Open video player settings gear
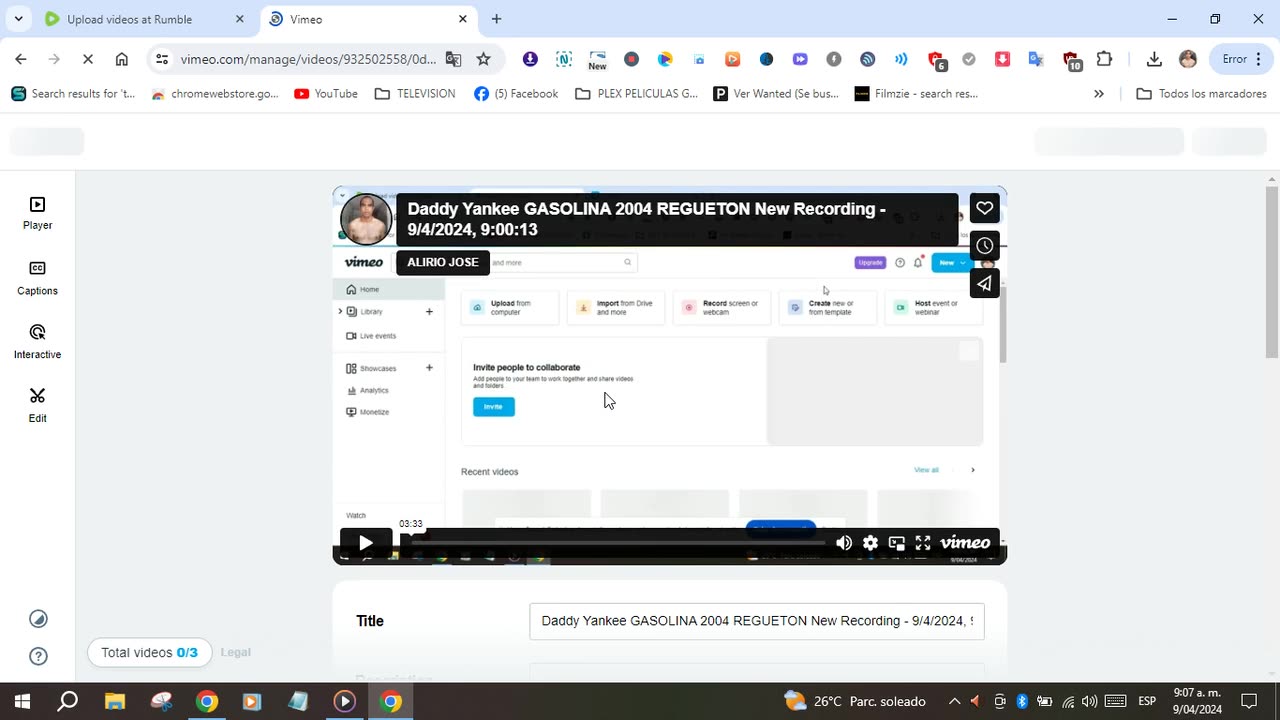 tap(871, 543)
